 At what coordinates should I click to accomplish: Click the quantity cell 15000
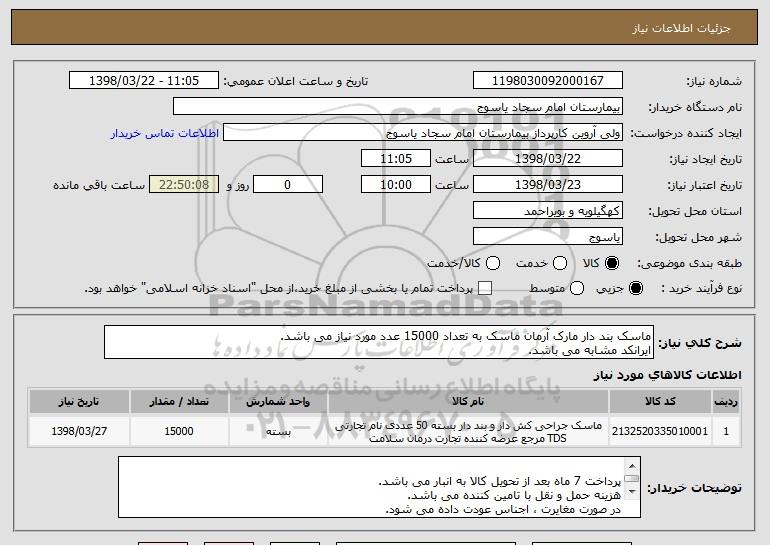coord(179,431)
